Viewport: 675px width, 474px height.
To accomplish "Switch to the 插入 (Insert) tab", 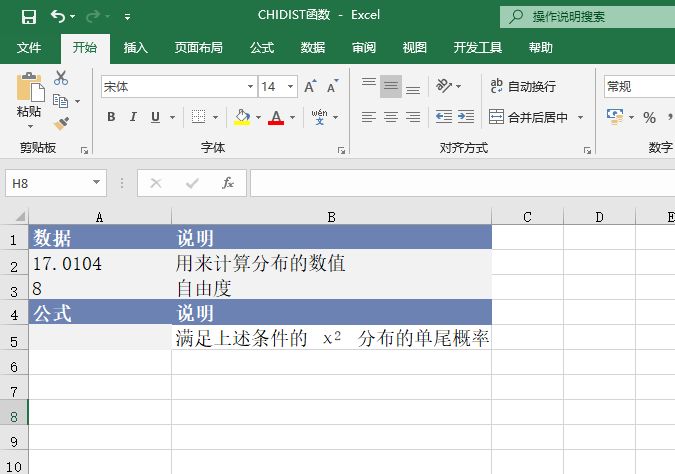I will click(135, 47).
